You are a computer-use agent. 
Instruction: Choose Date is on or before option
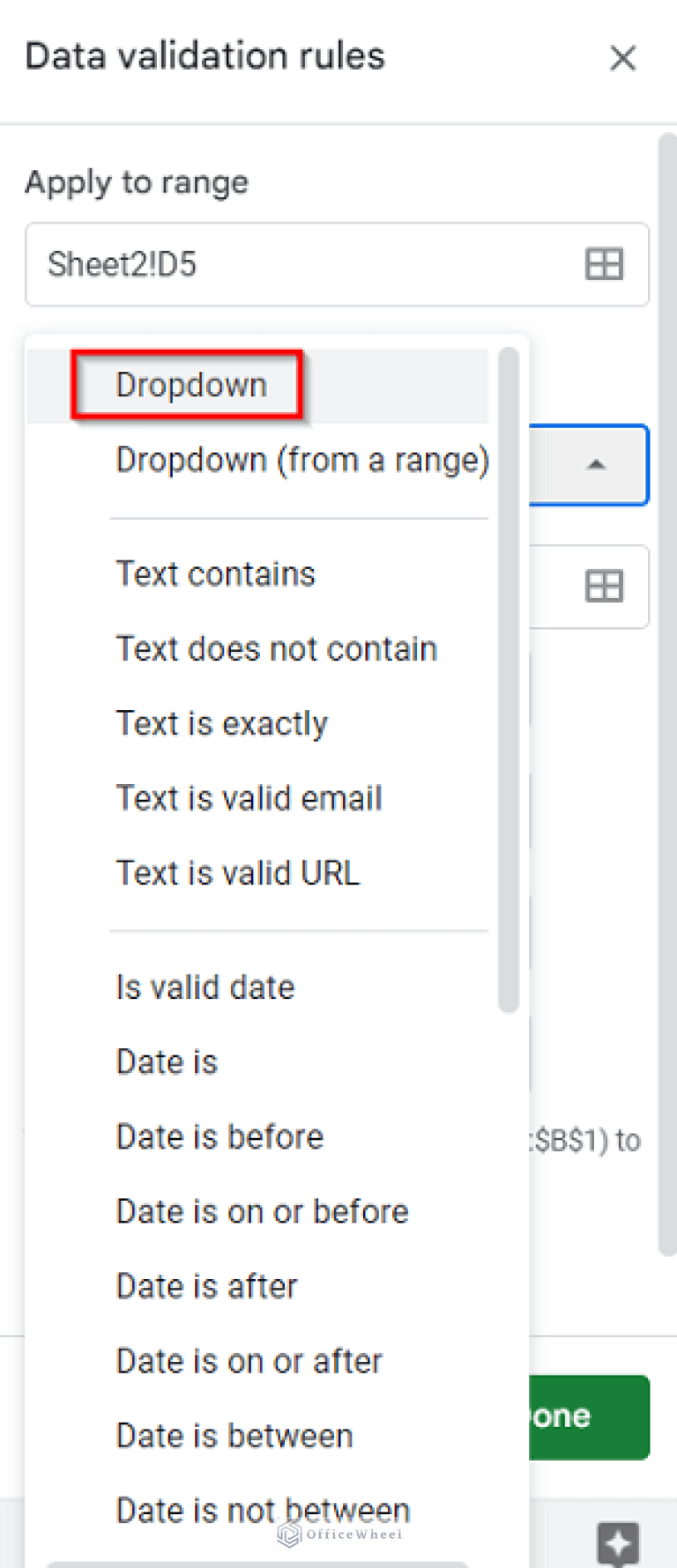pos(262,1211)
